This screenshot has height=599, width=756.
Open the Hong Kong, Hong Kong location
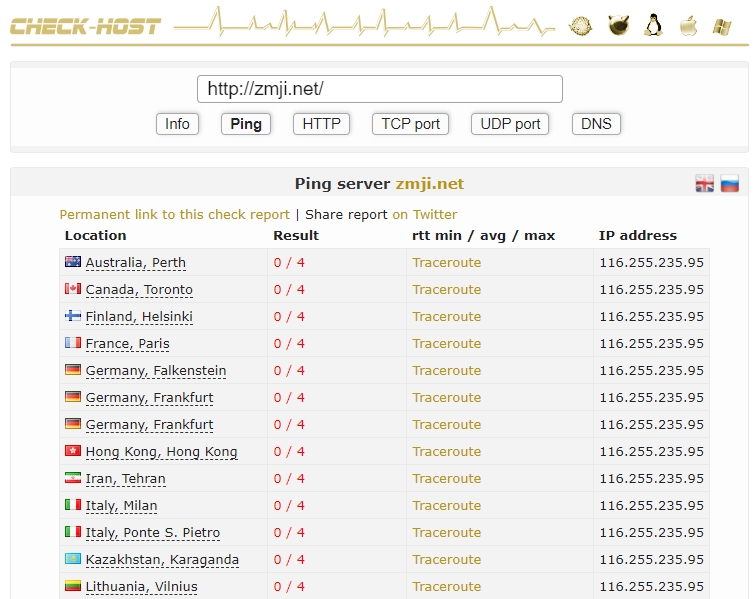161,452
